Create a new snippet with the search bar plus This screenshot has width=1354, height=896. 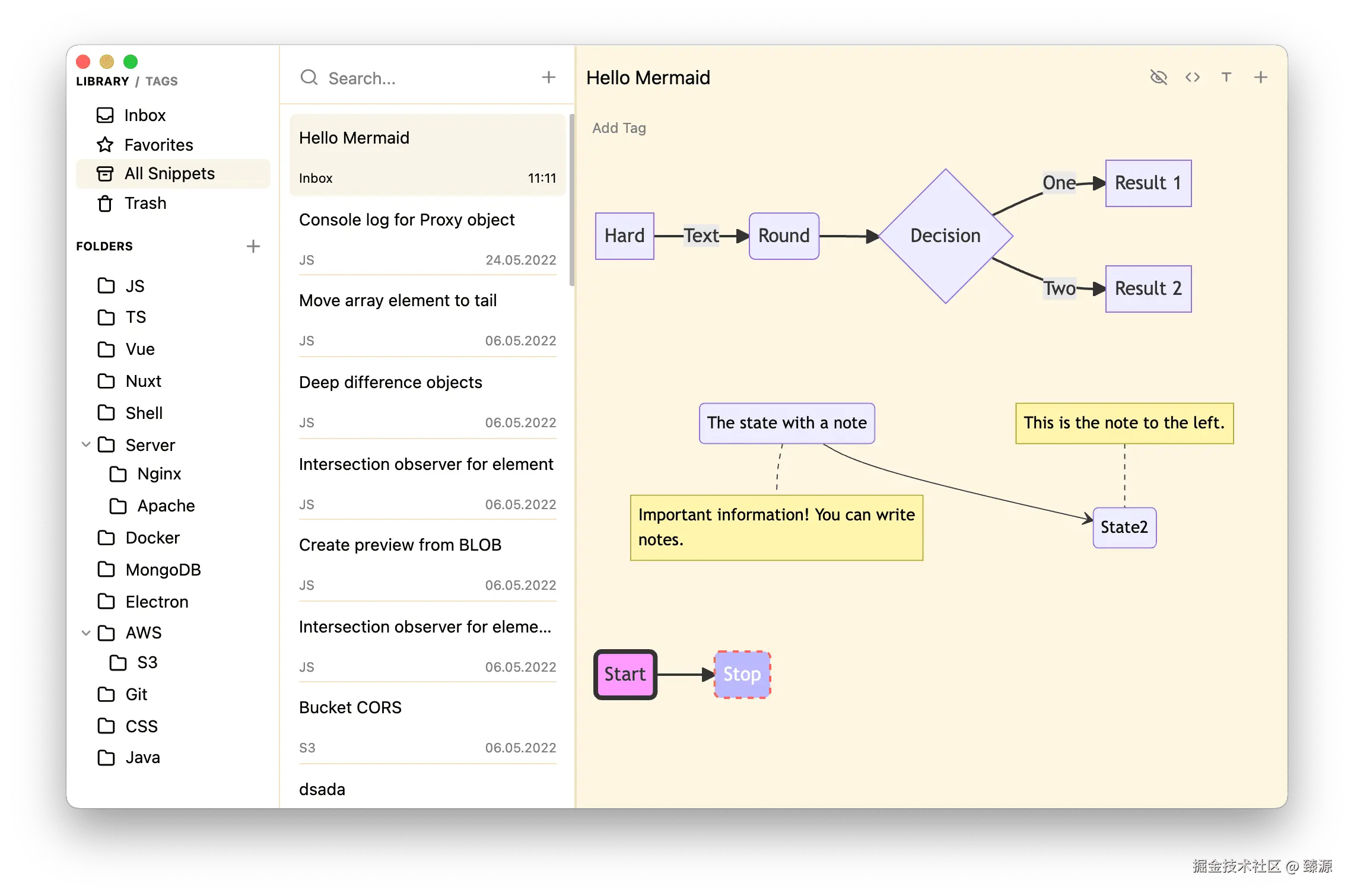[x=549, y=77]
